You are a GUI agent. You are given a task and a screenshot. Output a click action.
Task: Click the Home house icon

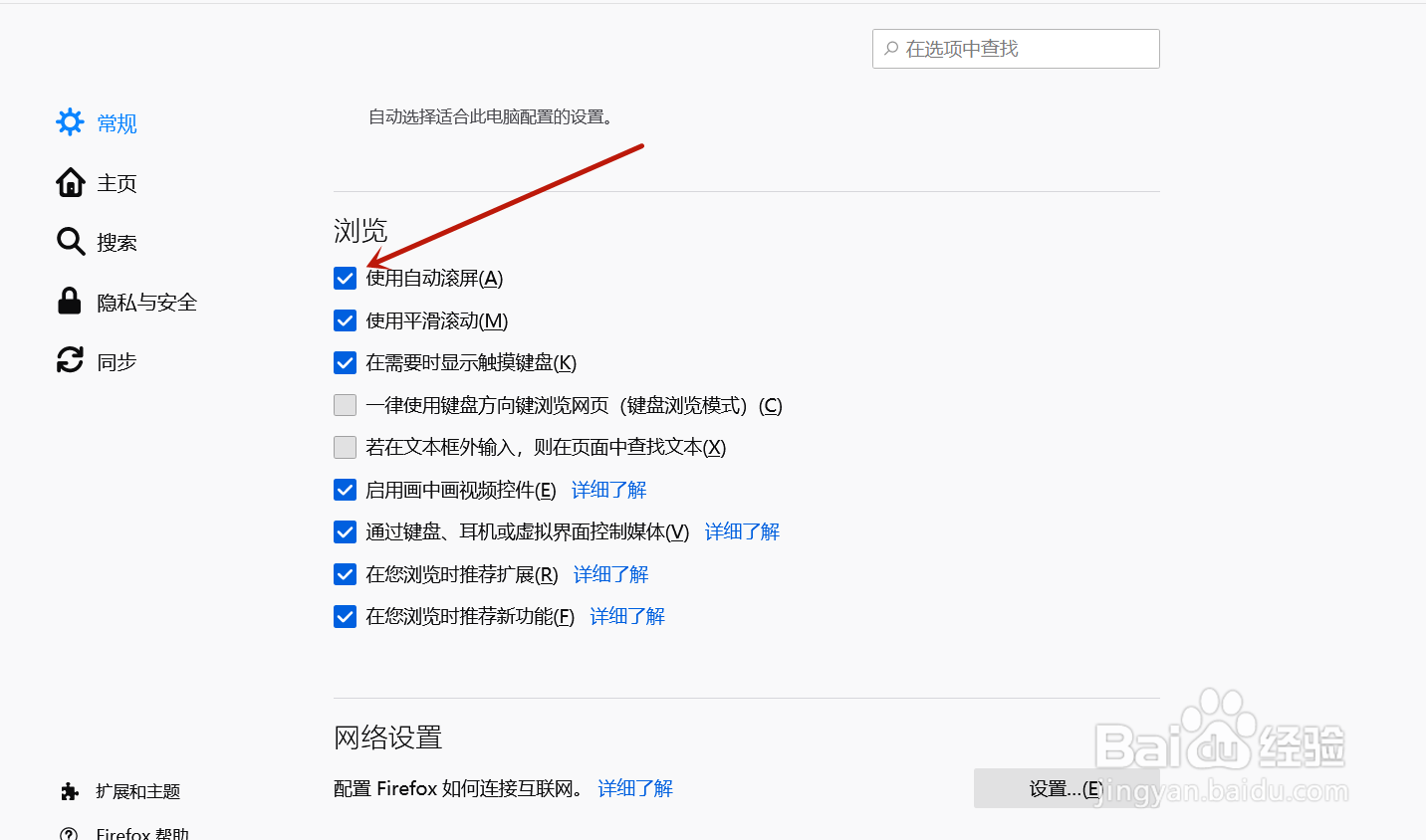pyautogui.click(x=70, y=182)
